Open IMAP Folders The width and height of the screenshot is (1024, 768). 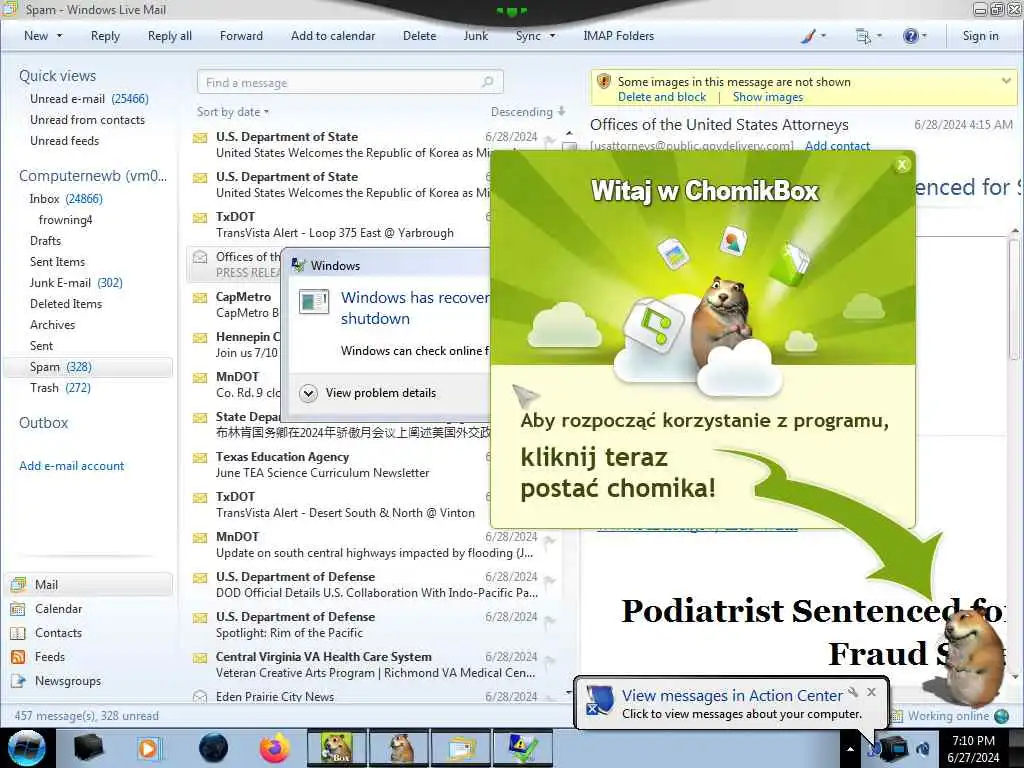(618, 36)
